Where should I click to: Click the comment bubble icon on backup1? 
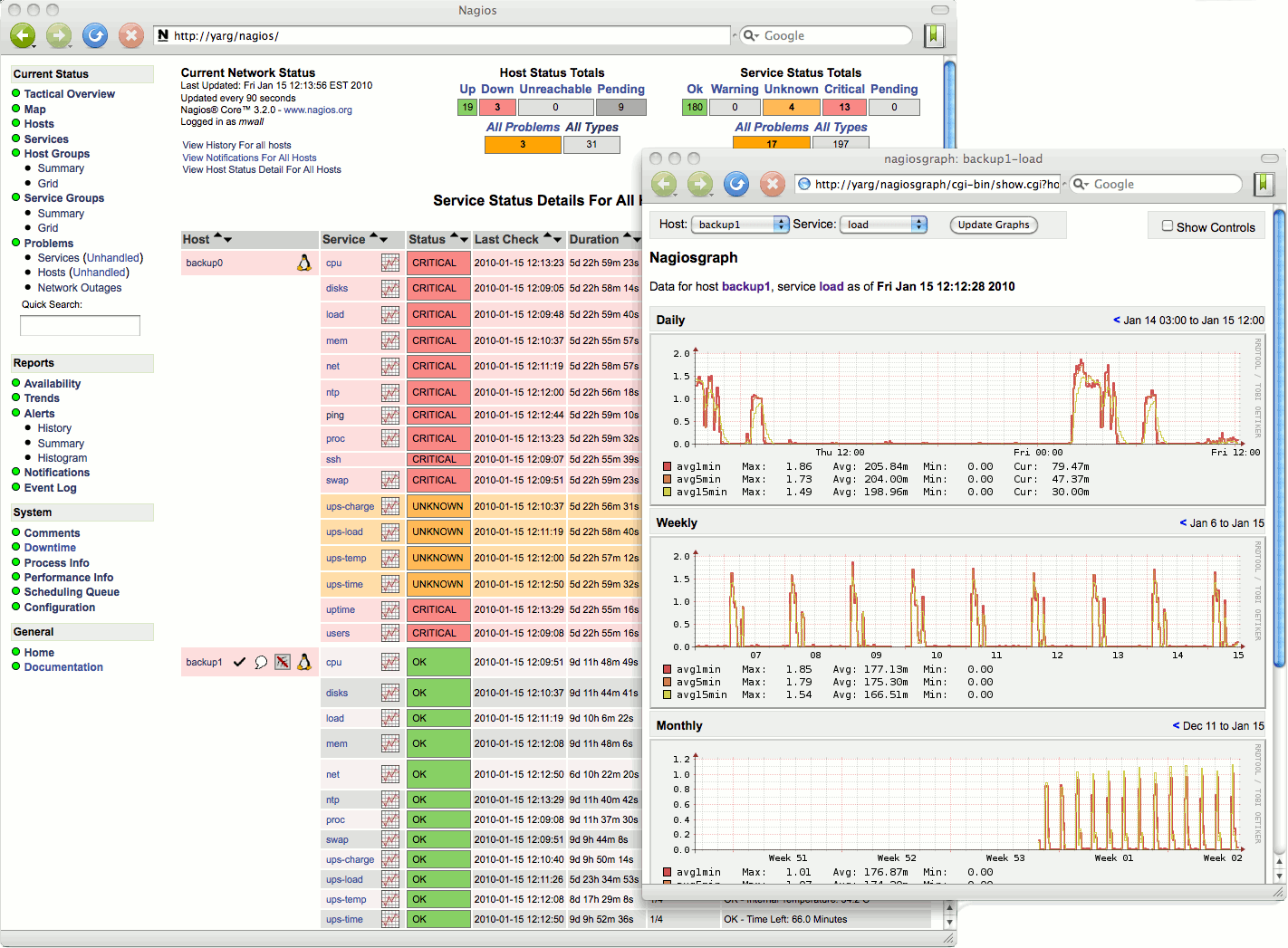pyautogui.click(x=261, y=662)
